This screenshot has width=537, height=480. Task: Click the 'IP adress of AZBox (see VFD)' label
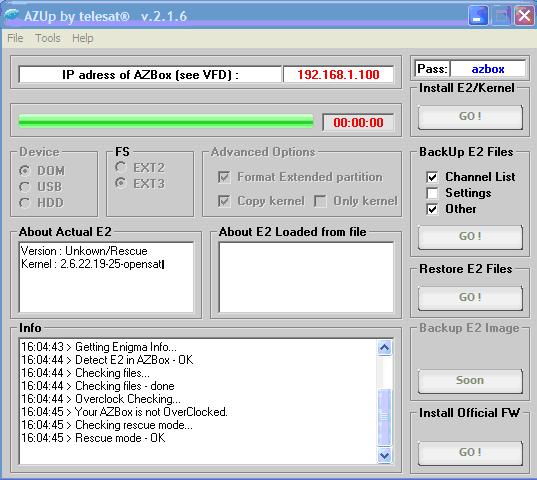point(150,75)
